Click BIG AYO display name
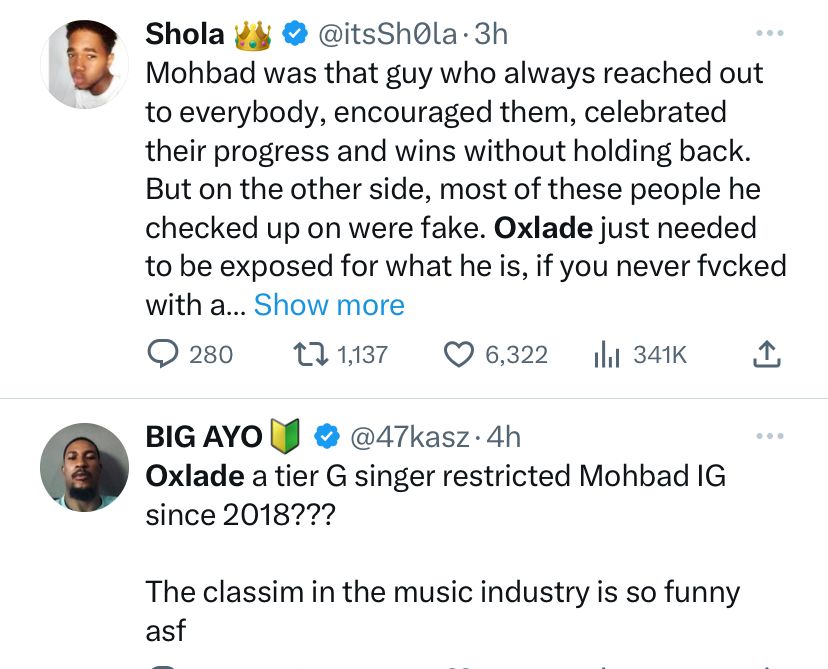 tap(204, 436)
